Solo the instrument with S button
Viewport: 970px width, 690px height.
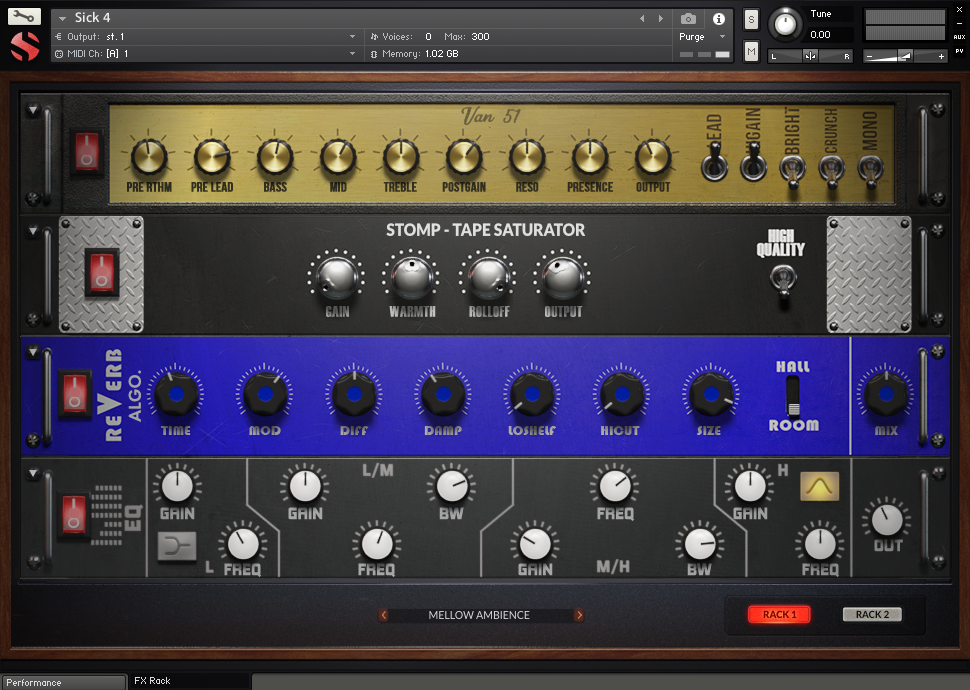751,19
